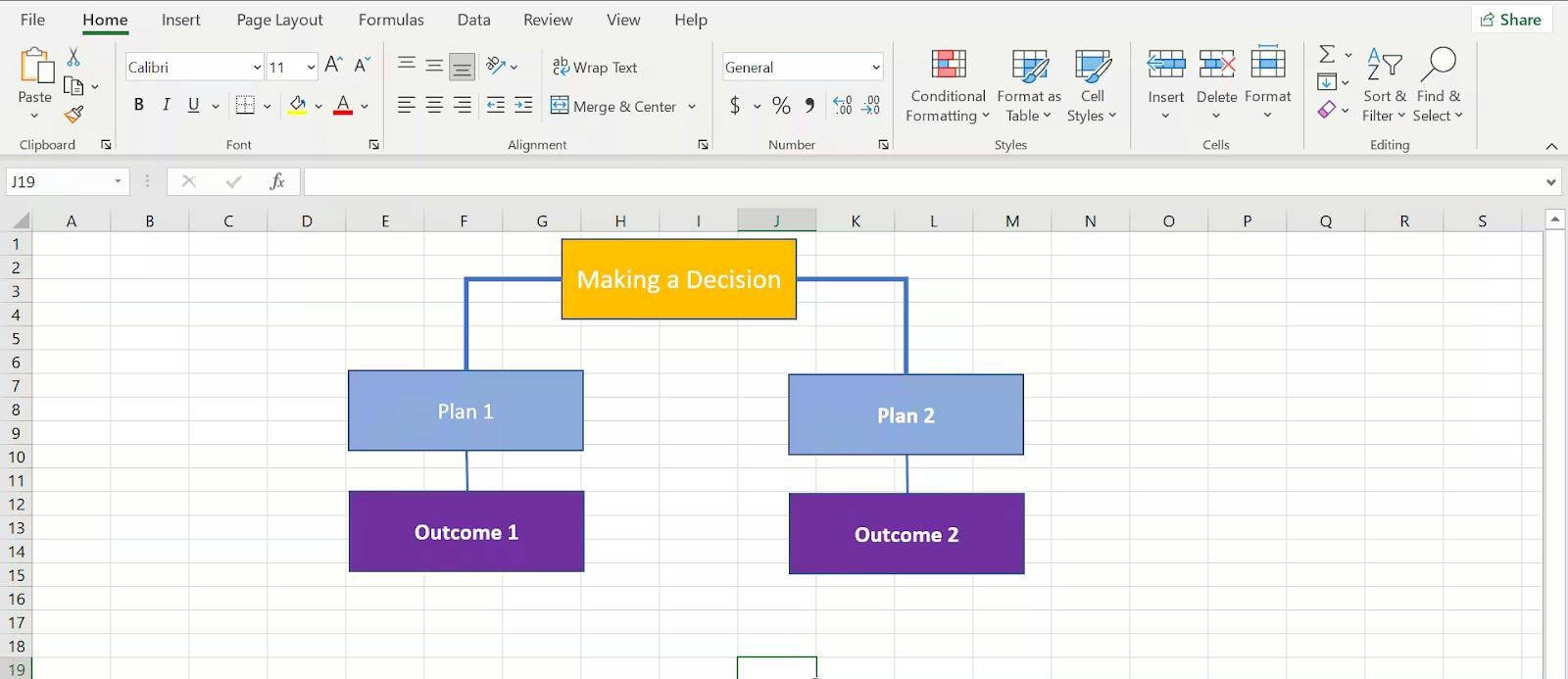Click Increase Decimal icon
1568x679 pixels.
click(x=843, y=105)
